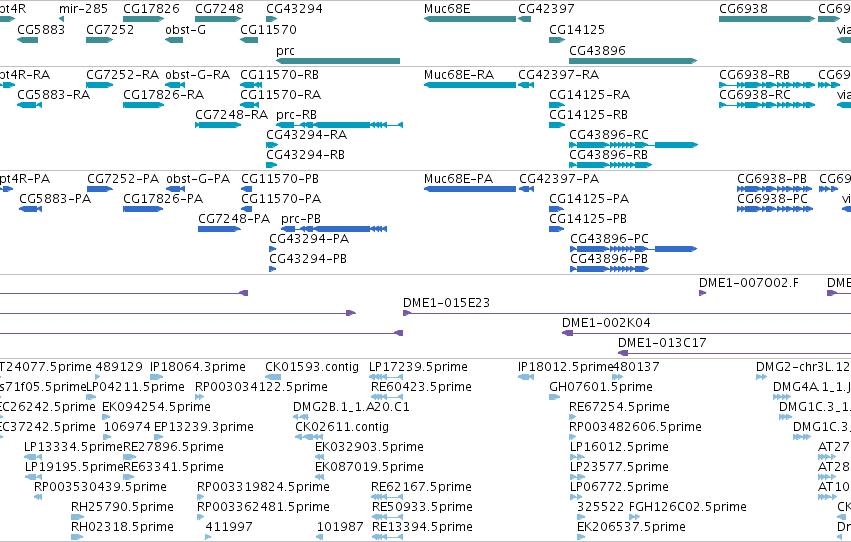The image size is (851, 542).
Task: Select the GH07601.5prime EST label
Action: click(x=601, y=387)
